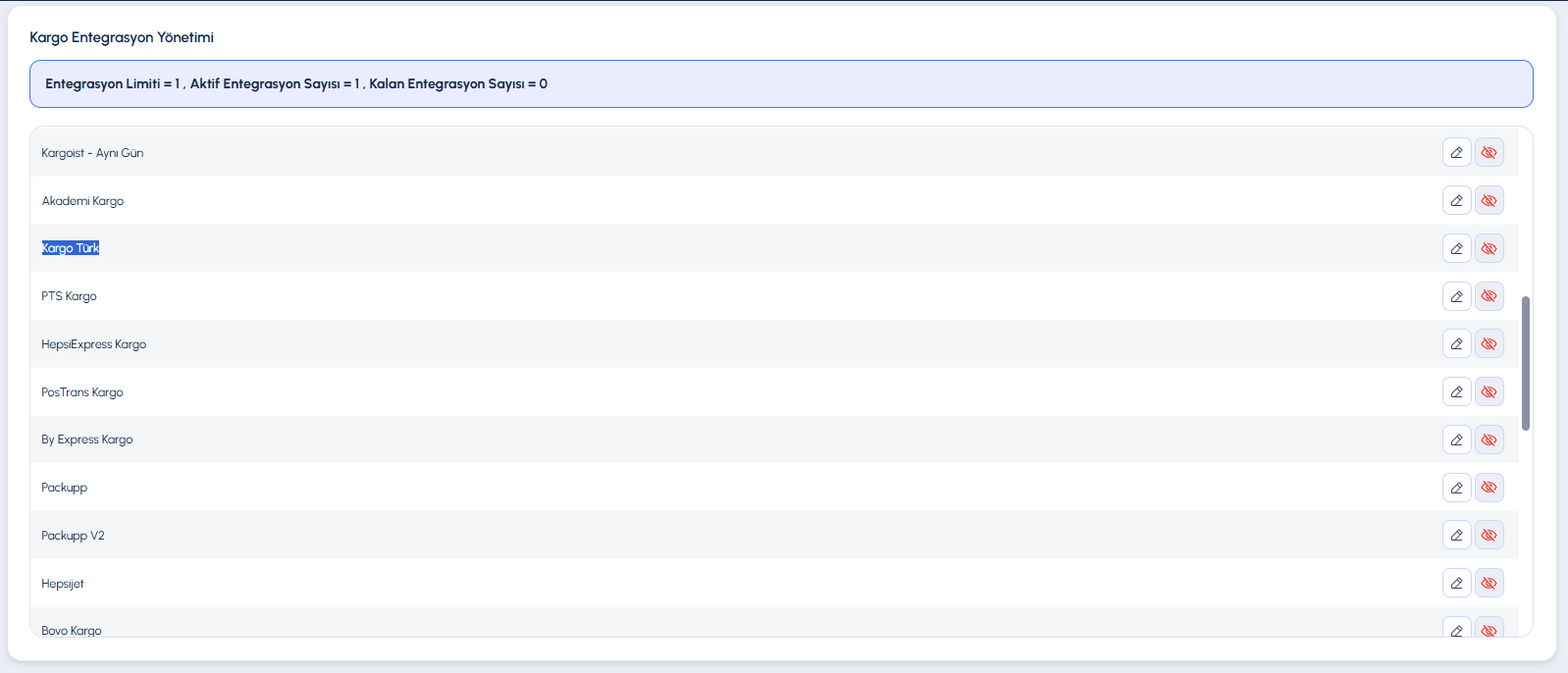The width and height of the screenshot is (1568, 673).
Task: Toggle visibility of Packupp V2
Action: pyautogui.click(x=1489, y=535)
